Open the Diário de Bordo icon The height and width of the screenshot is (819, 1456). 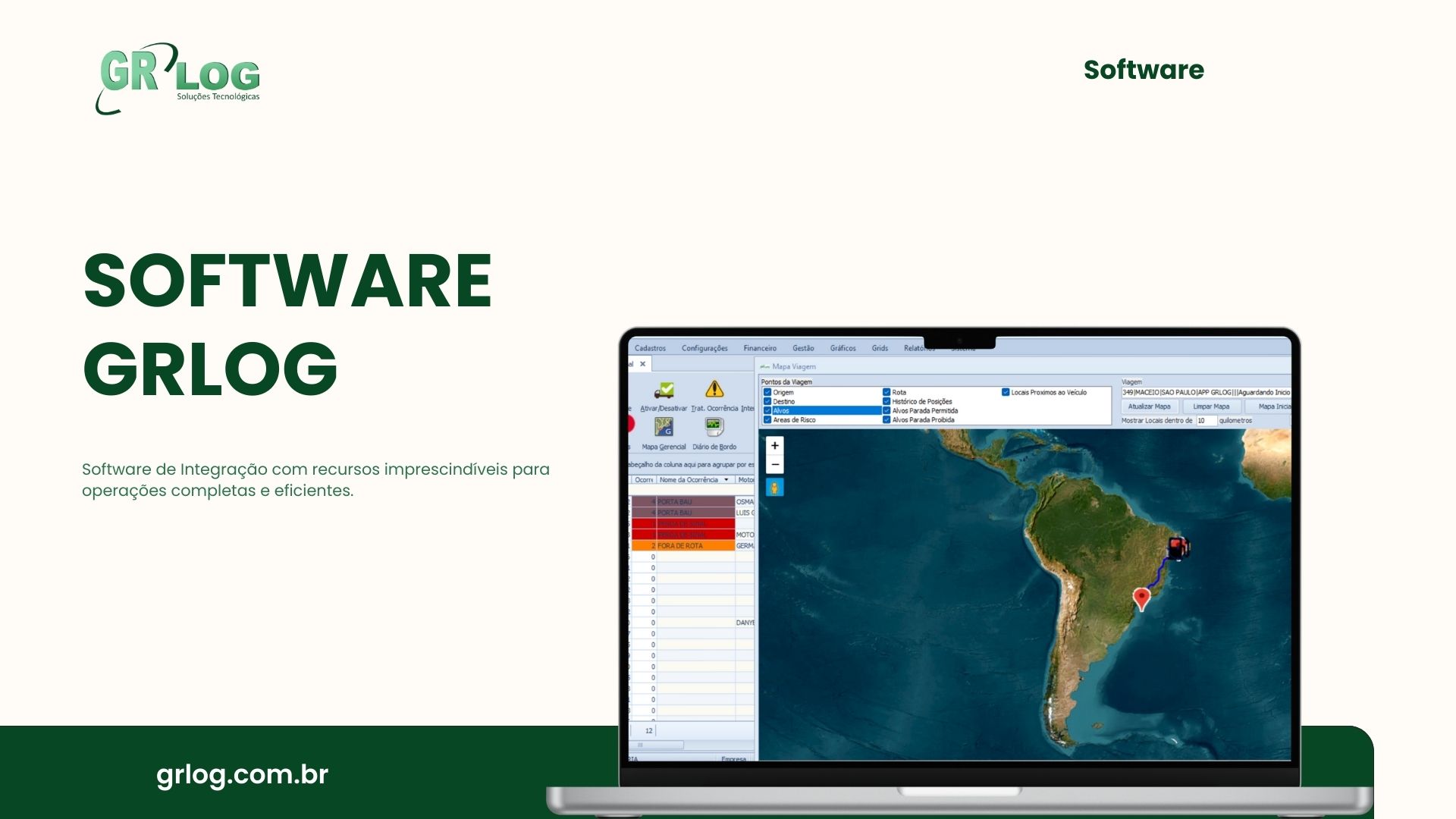click(714, 427)
